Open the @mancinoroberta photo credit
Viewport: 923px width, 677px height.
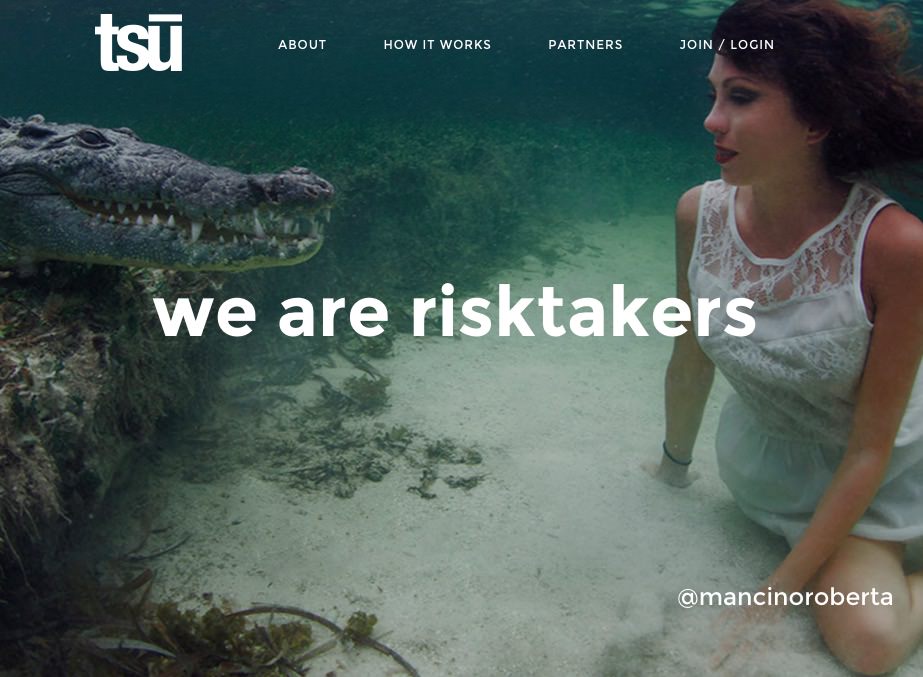click(785, 597)
